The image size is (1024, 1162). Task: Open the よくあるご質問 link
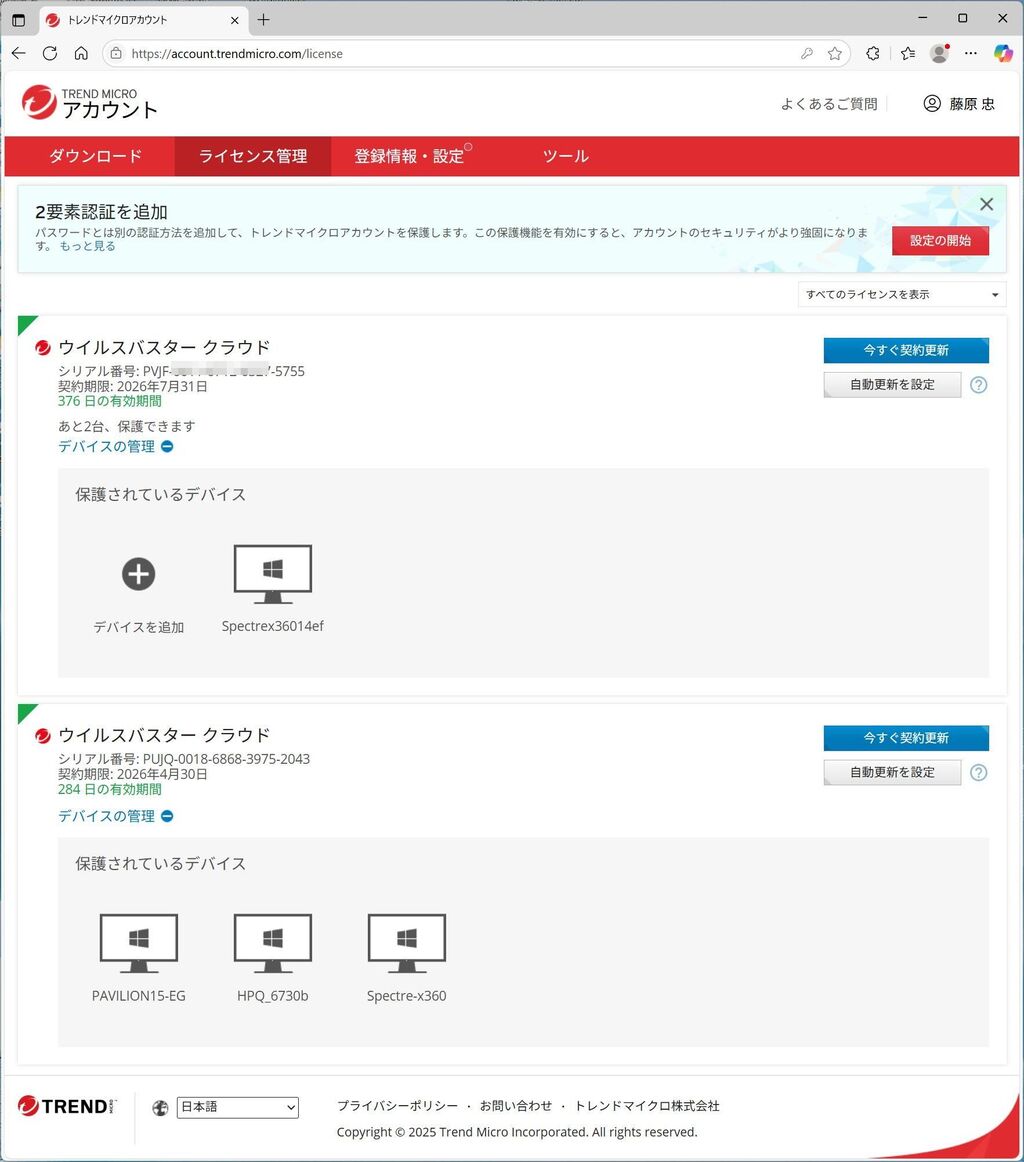pyautogui.click(x=829, y=104)
